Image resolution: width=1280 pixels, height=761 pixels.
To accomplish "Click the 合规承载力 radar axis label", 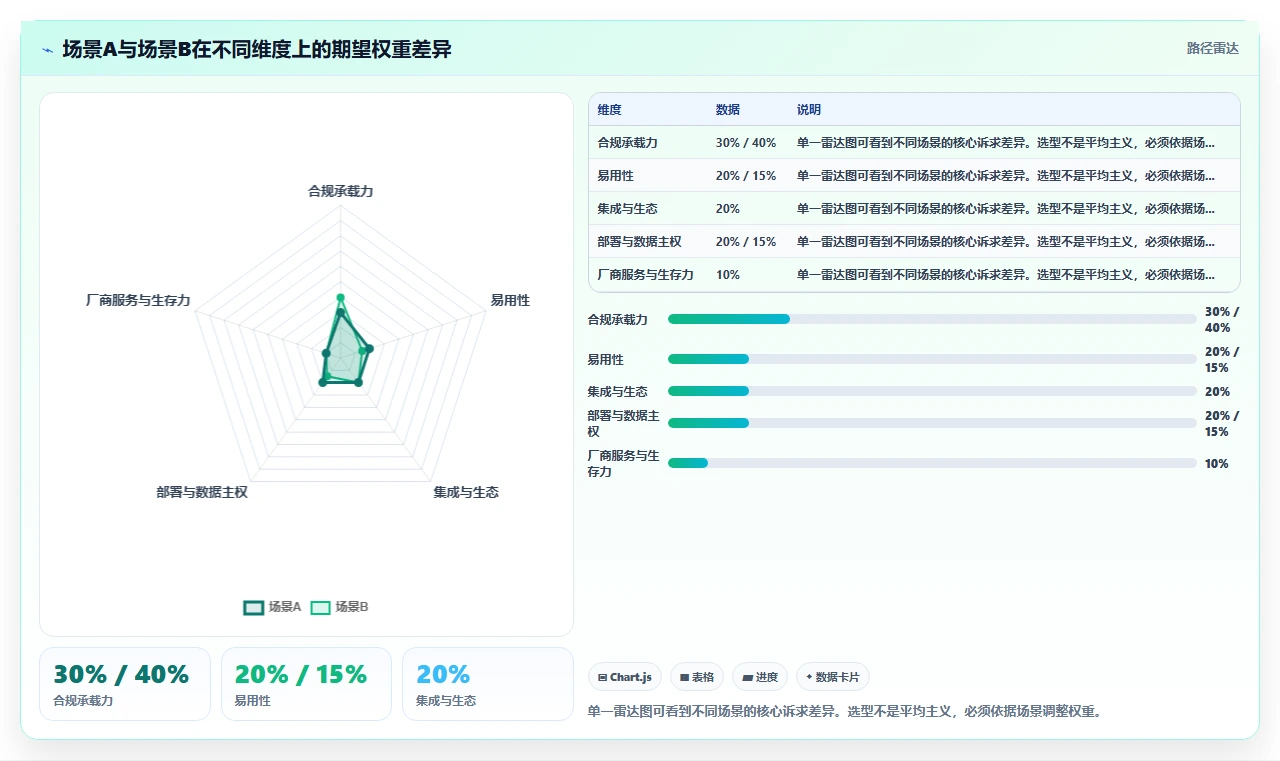I will (340, 190).
